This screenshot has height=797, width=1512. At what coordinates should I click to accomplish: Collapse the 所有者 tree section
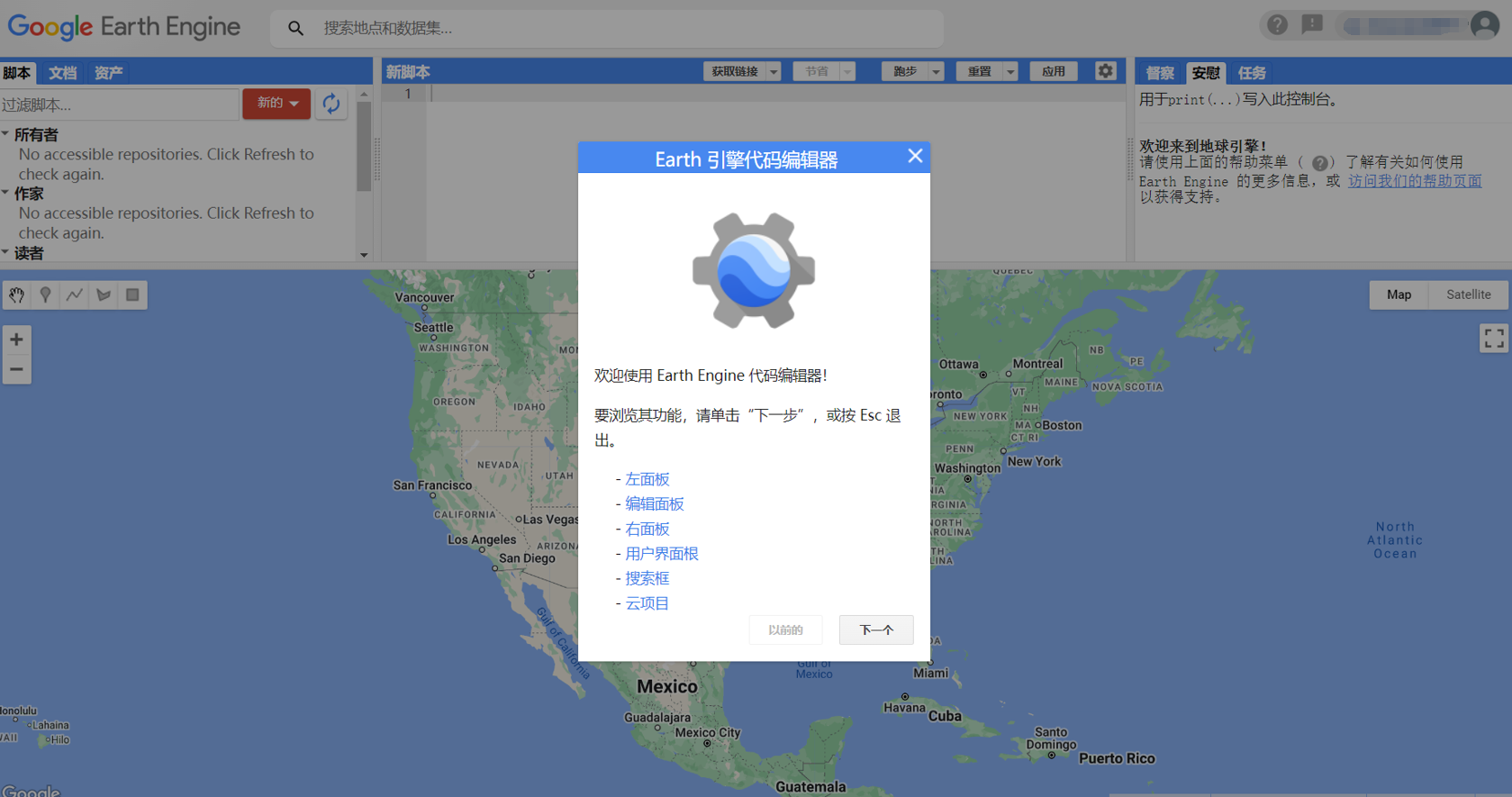point(5,134)
